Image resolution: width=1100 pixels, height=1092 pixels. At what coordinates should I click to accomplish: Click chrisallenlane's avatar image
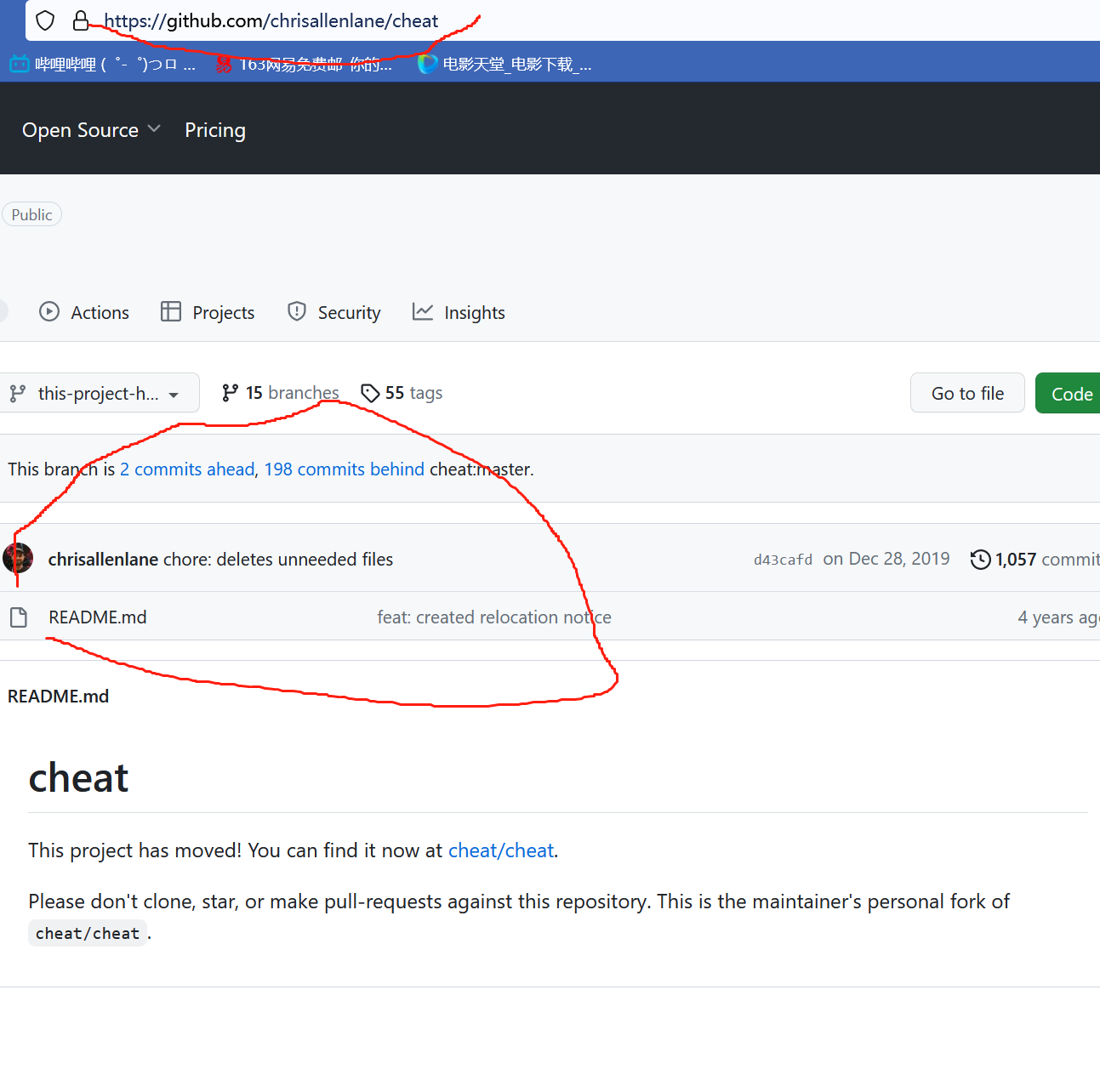18,558
